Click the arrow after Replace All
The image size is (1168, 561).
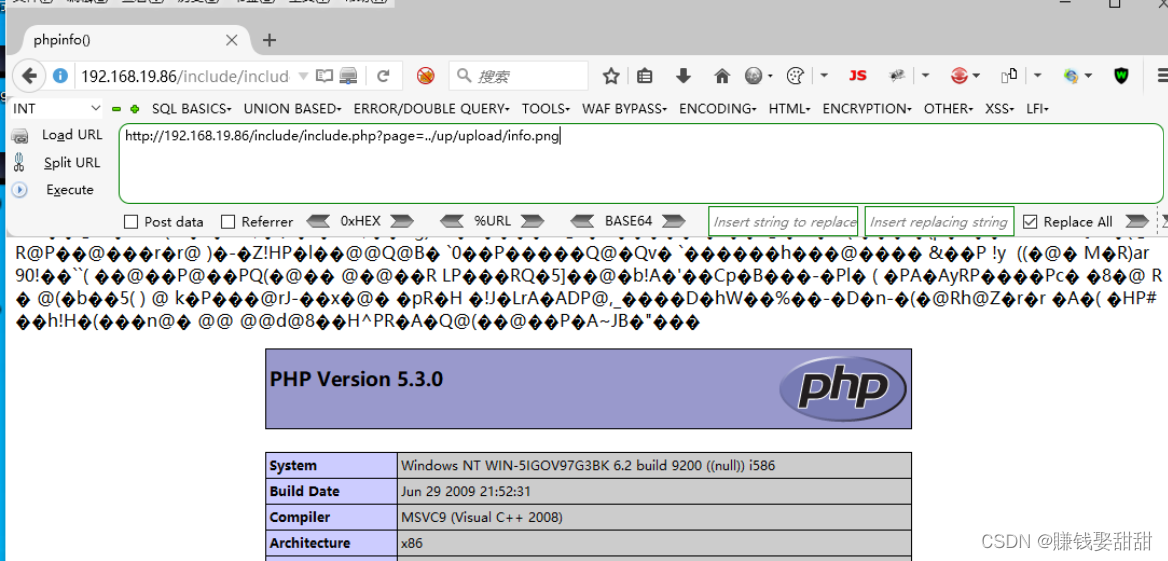[1137, 221]
